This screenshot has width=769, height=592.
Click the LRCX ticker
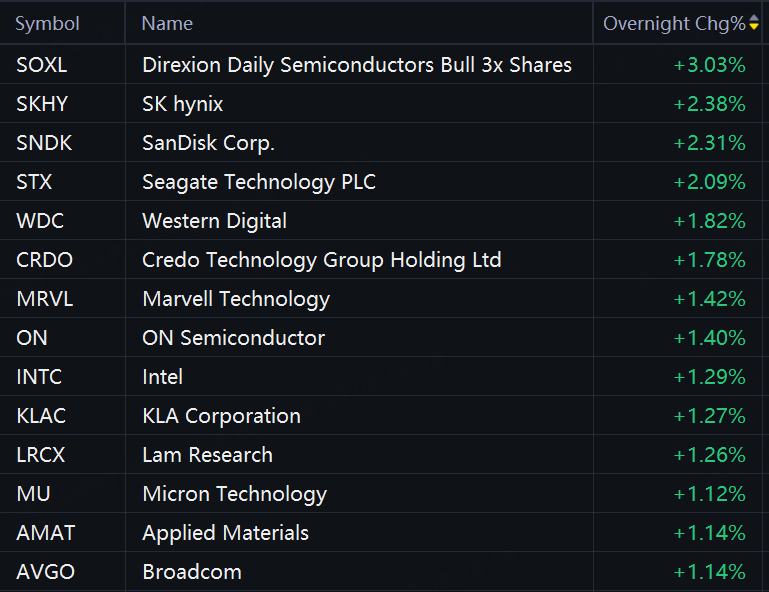click(41, 455)
